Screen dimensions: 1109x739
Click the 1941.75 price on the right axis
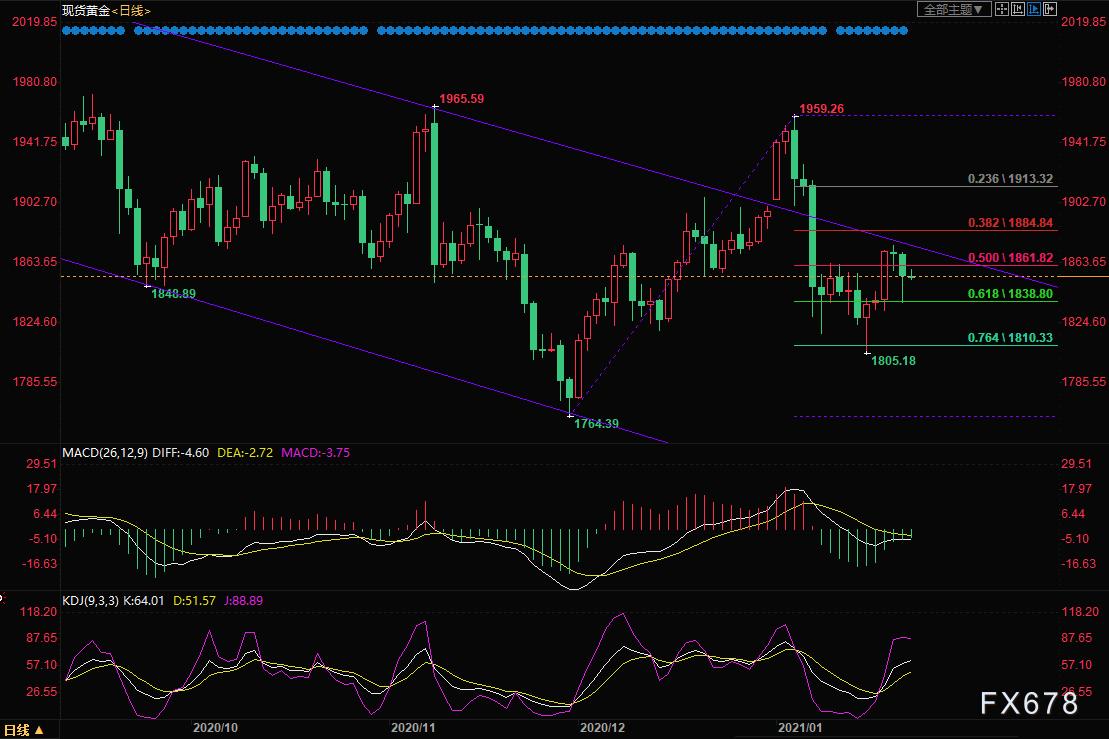tap(1083, 142)
